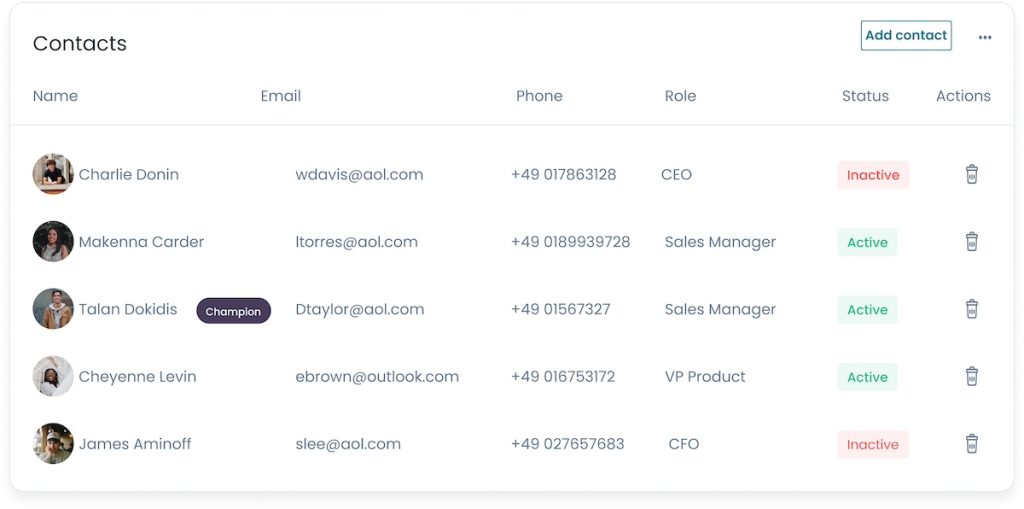Open email link ebrown@outlook.com
1024x509 pixels.
(x=377, y=377)
